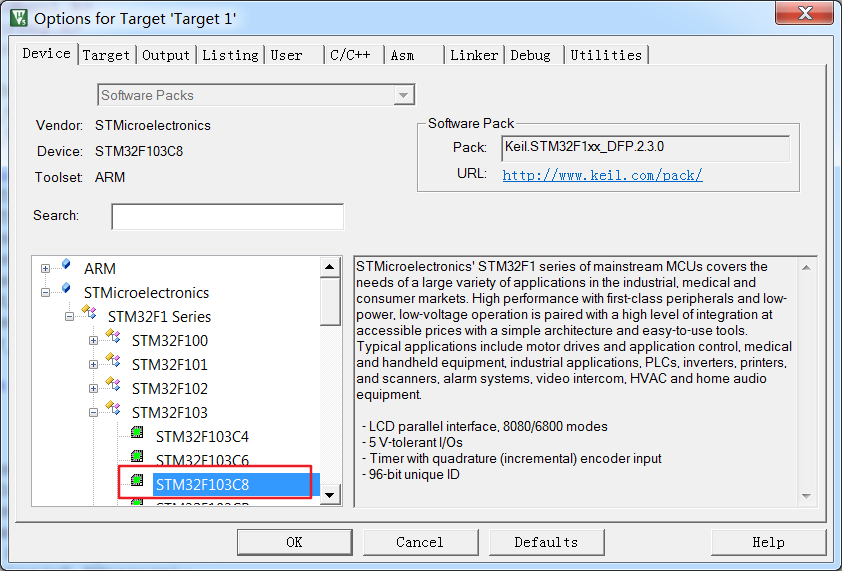842x571 pixels.
Task: Switch to the Output tab
Action: coord(166,55)
